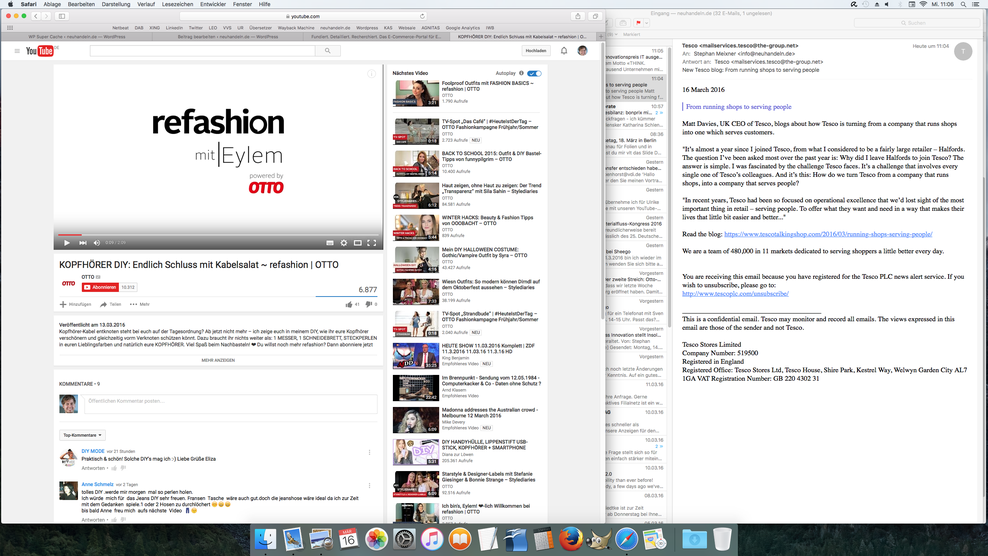Open Spotlight search in menu bar

963,4
